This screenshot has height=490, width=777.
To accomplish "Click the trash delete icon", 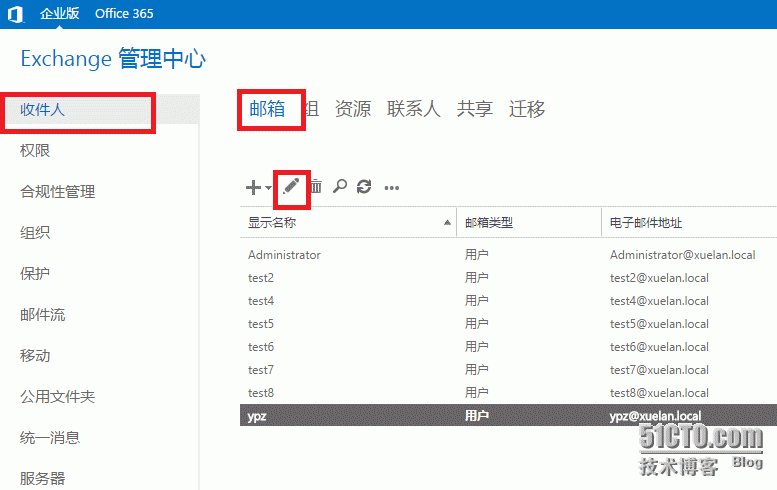I will pyautogui.click(x=316, y=186).
